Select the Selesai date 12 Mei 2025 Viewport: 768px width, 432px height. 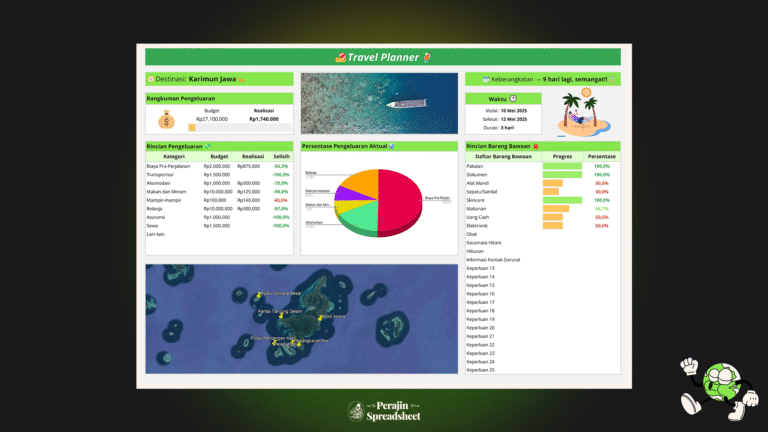point(514,119)
